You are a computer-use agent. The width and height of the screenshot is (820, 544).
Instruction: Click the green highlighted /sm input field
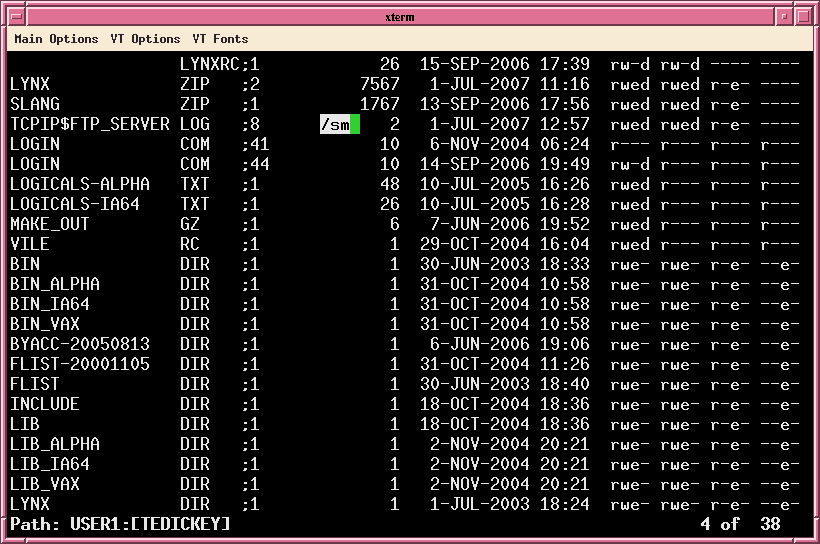click(x=339, y=124)
